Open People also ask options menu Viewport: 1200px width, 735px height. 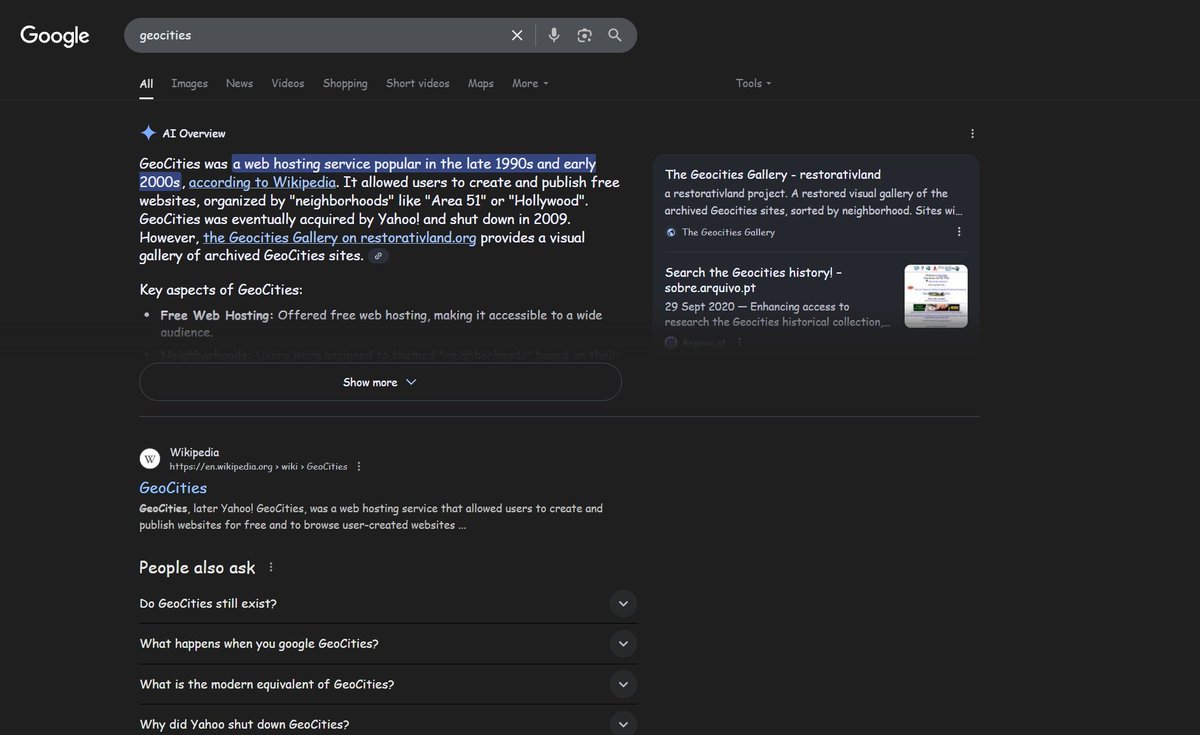pos(271,567)
